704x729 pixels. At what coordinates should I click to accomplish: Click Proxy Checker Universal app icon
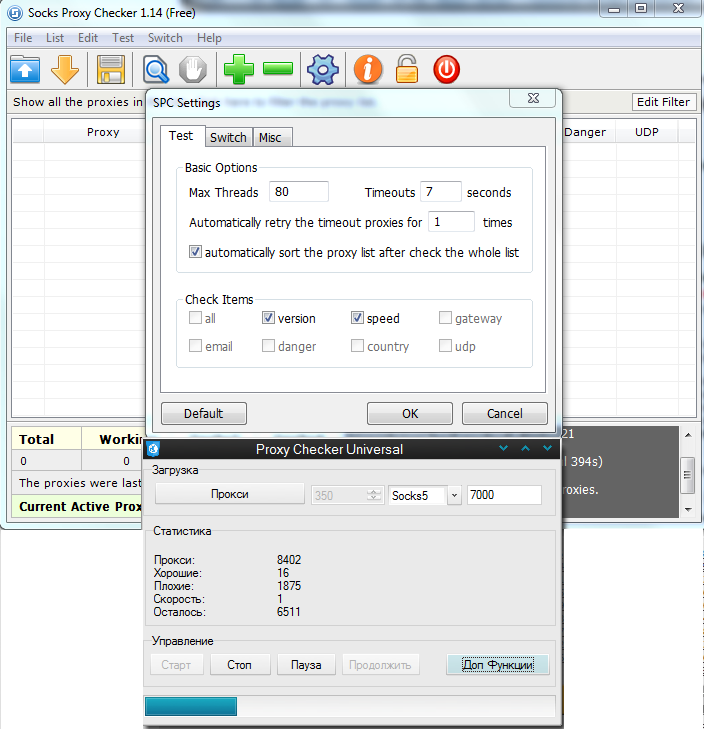pos(153,449)
